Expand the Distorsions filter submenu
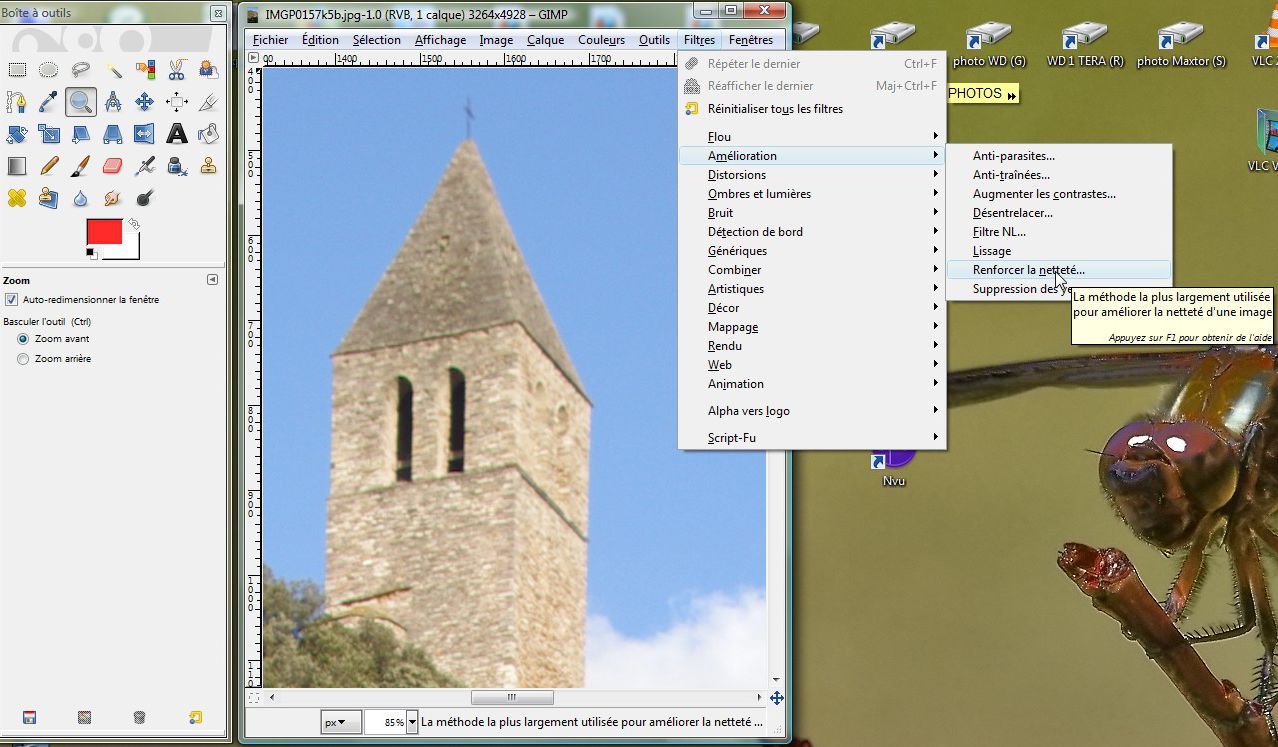This screenshot has height=747, width=1278. point(812,175)
